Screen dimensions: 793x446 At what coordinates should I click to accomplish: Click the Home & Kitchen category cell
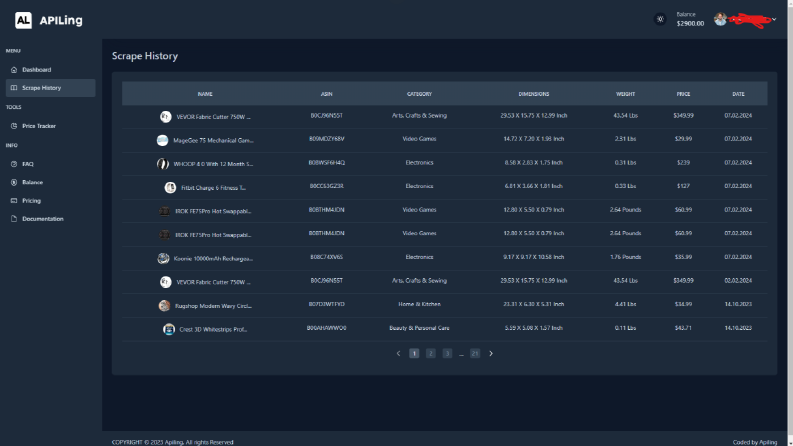[x=419, y=304]
